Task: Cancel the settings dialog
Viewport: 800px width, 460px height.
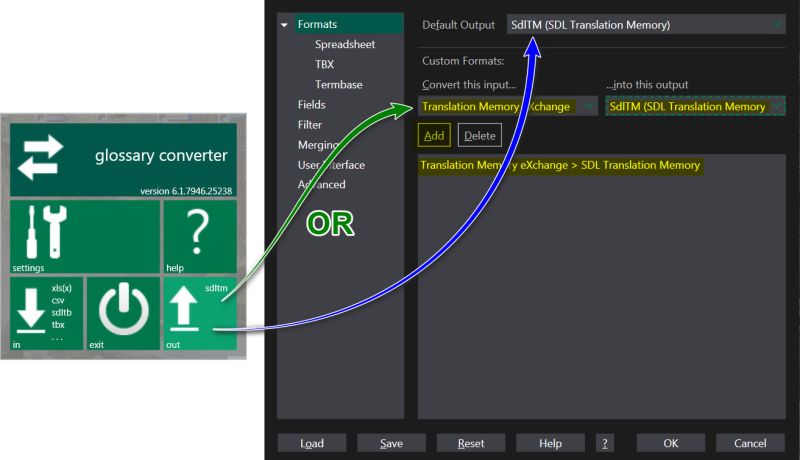Action: tap(750, 443)
